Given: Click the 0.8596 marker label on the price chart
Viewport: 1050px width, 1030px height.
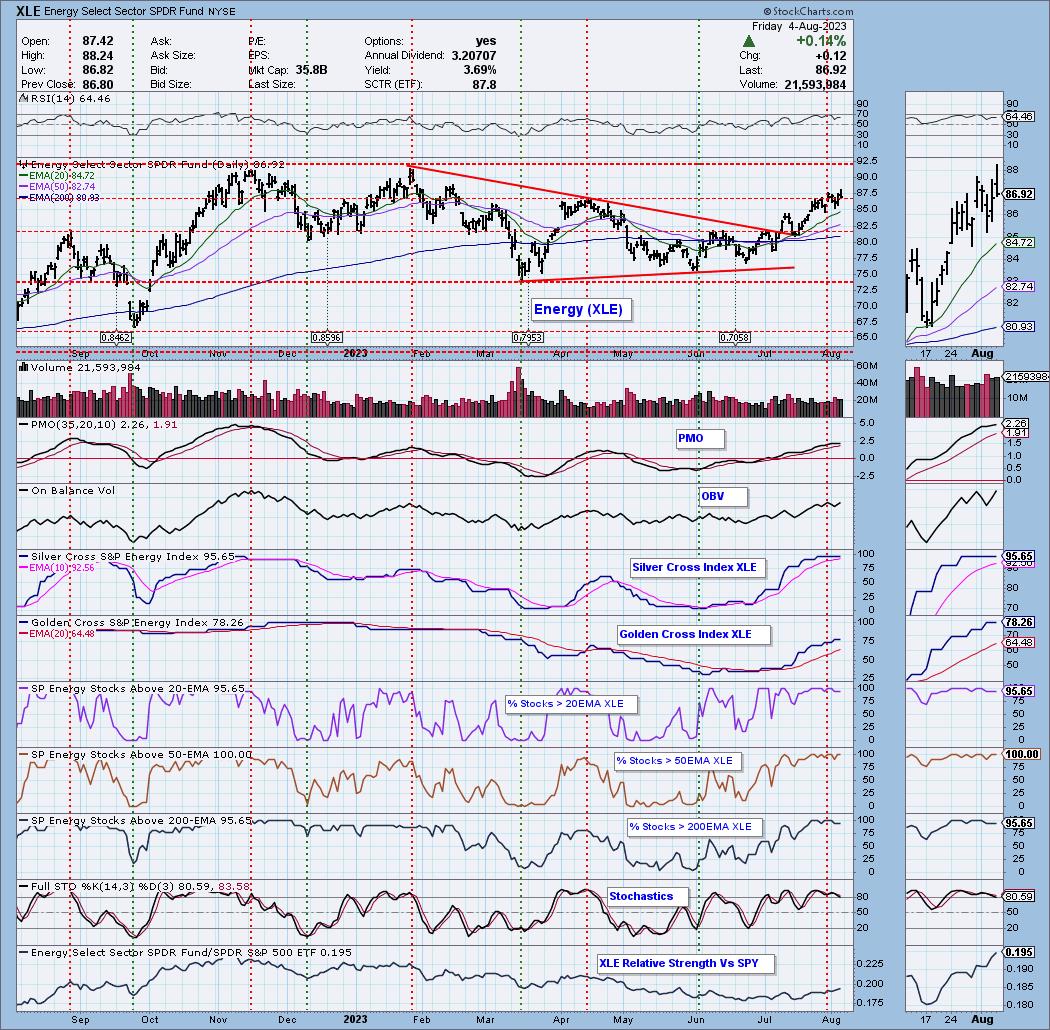Looking at the screenshot, I should [x=326, y=338].
